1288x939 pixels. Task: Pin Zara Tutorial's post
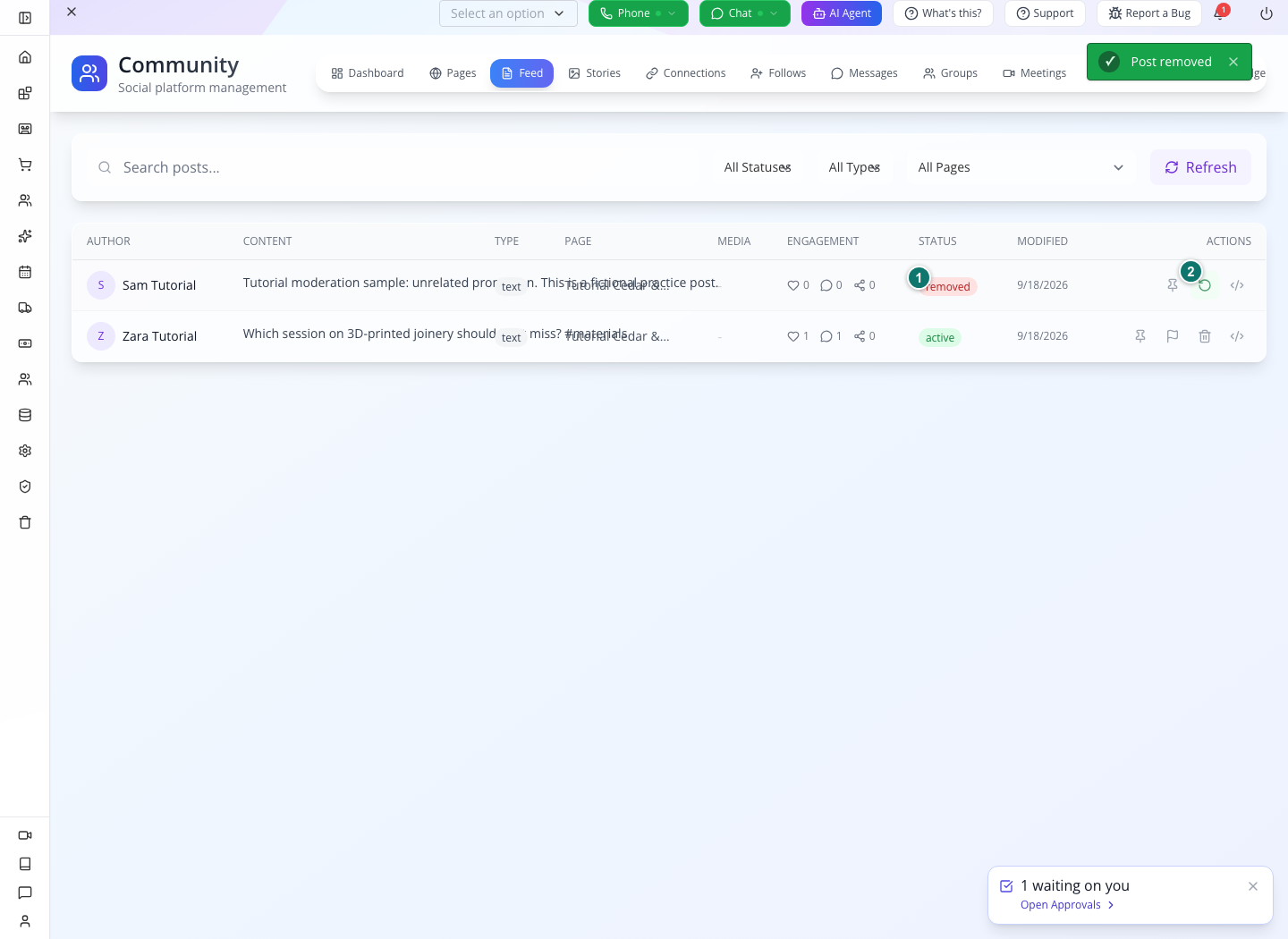pos(1140,336)
